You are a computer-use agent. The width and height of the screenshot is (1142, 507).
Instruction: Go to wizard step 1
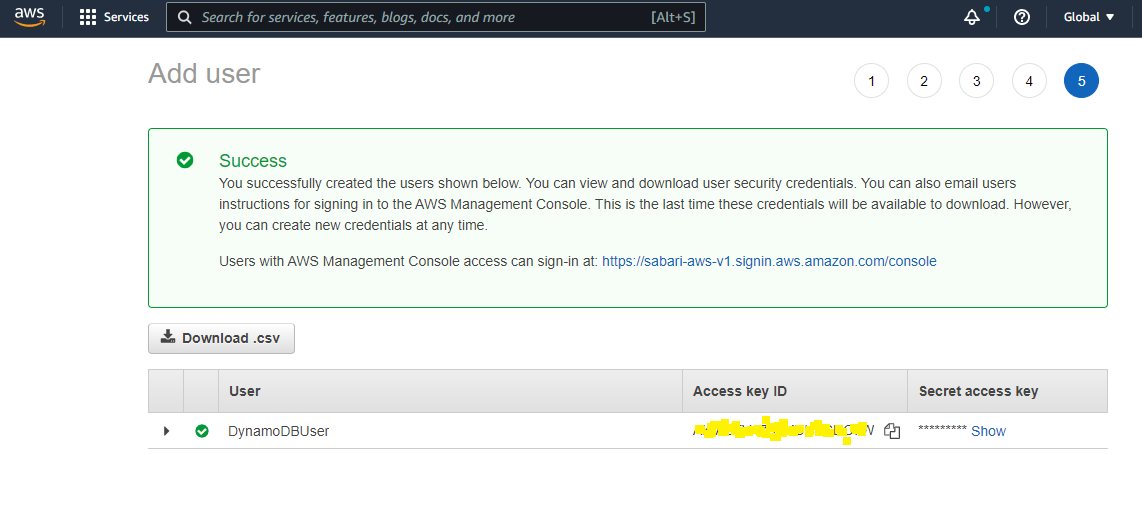point(871,81)
